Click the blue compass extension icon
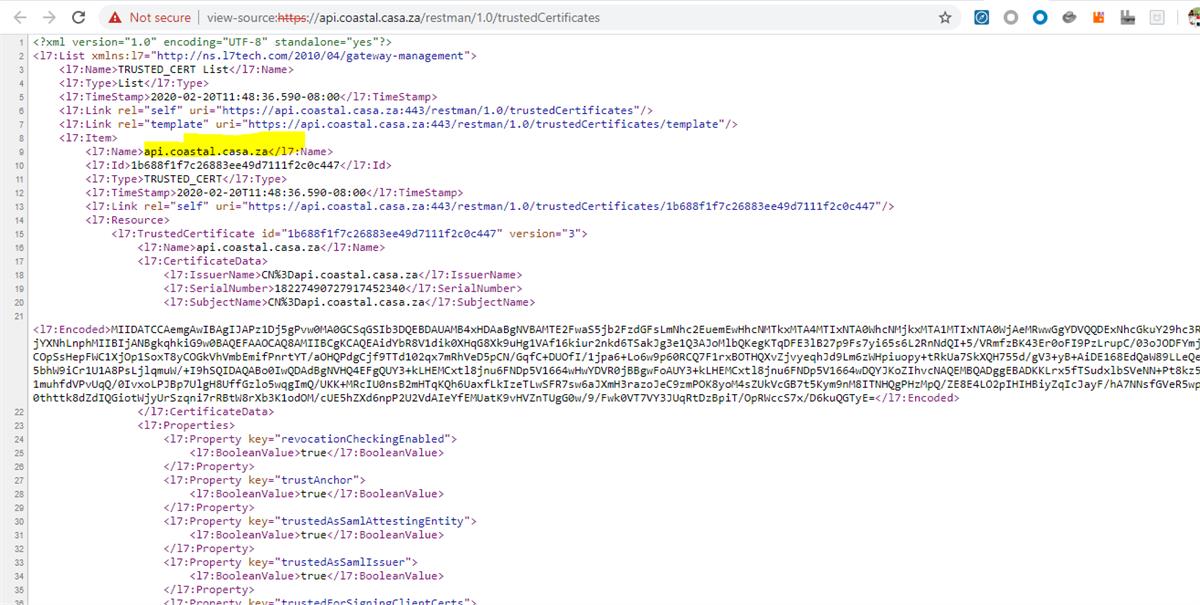This screenshot has height=605, width=1200. (x=980, y=17)
